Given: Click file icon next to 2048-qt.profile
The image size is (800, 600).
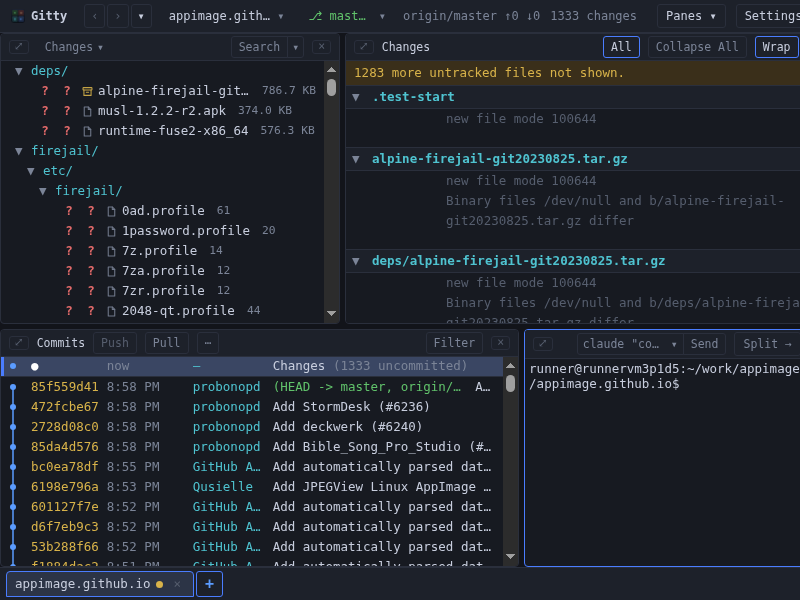Looking at the screenshot, I should tap(111, 311).
